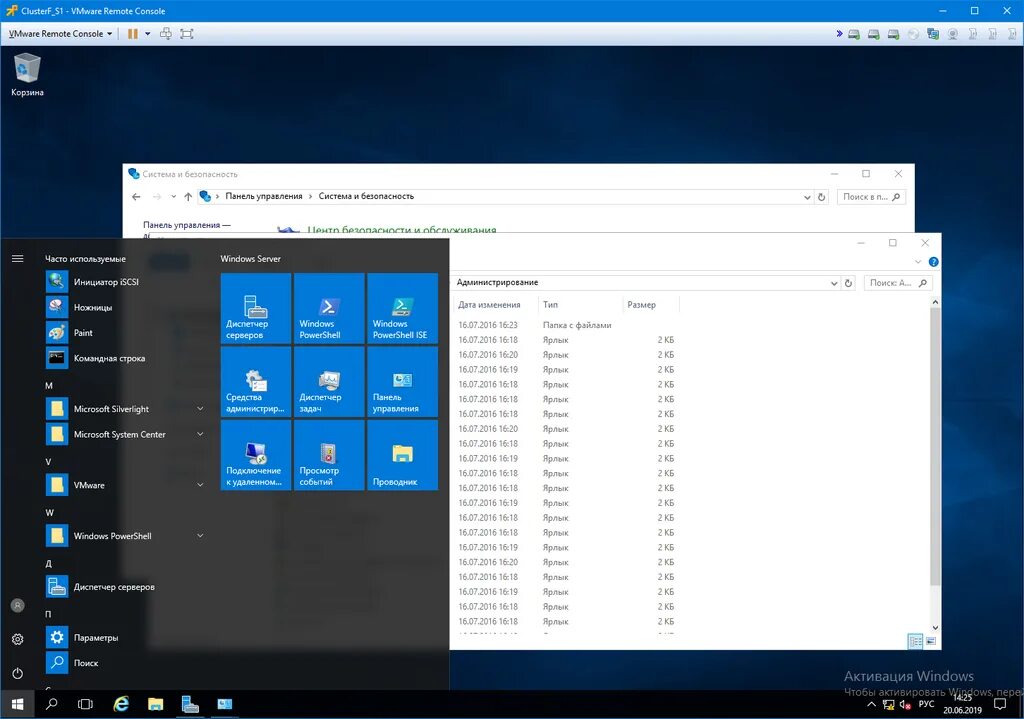Open the pause options dropdown arrow

(148, 33)
